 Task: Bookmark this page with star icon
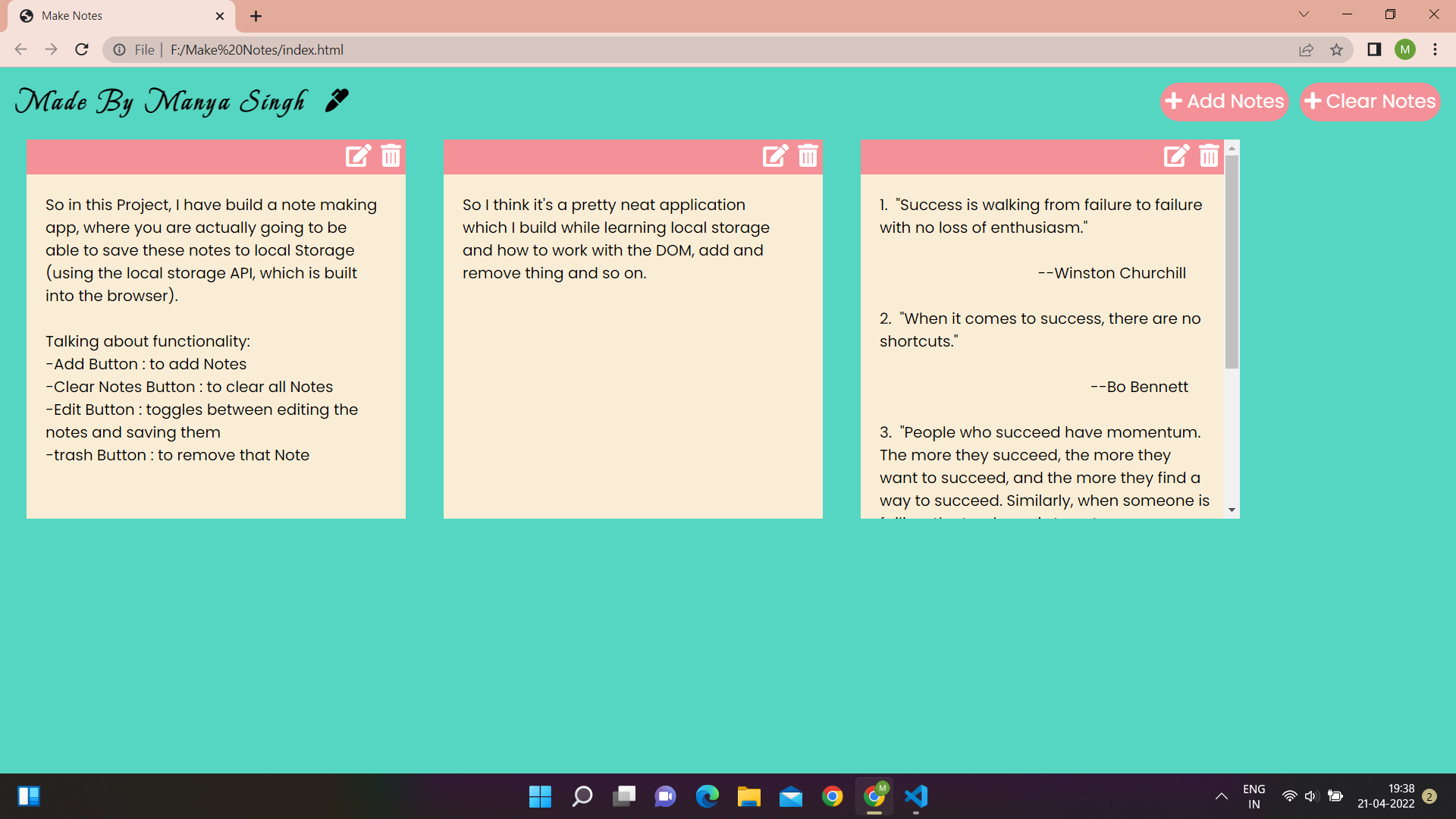click(1336, 50)
